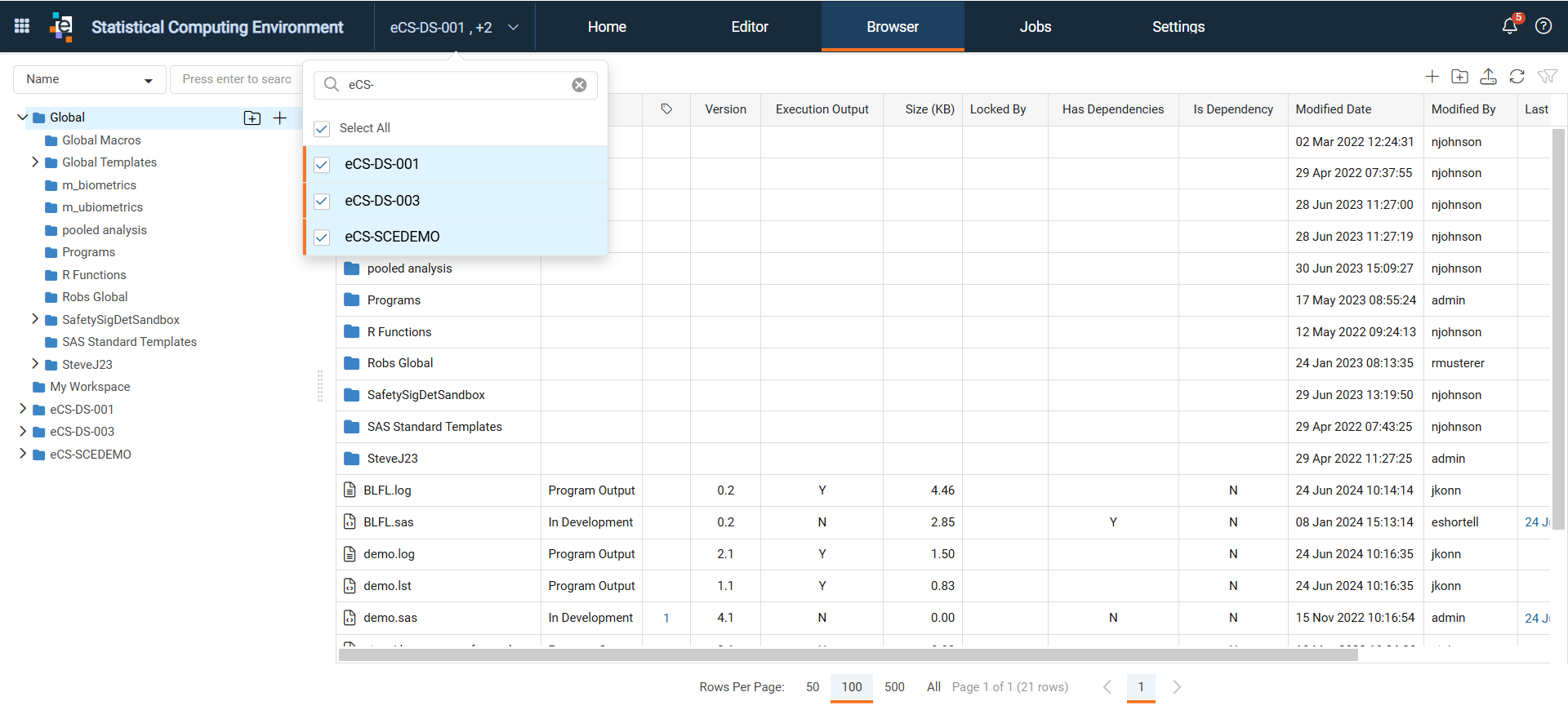The width and height of the screenshot is (1568, 710).
Task: Click the Has Dependencies column header
Action: coord(1113,109)
